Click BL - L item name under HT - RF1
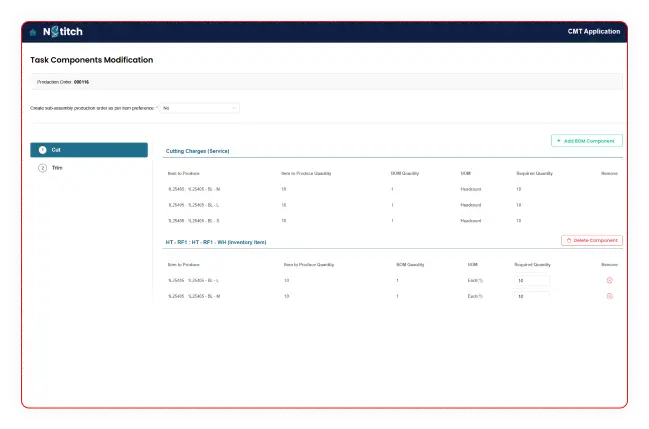 coord(193,280)
